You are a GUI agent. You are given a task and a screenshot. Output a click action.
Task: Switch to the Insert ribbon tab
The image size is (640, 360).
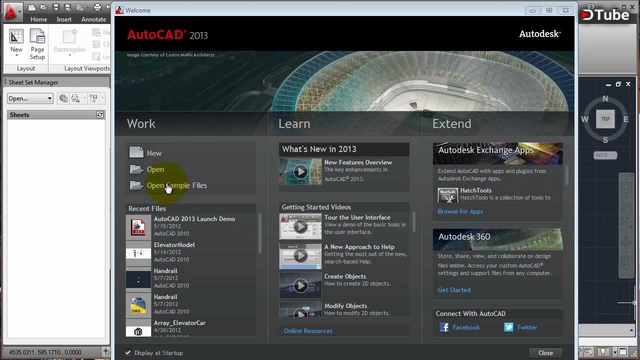click(x=64, y=19)
